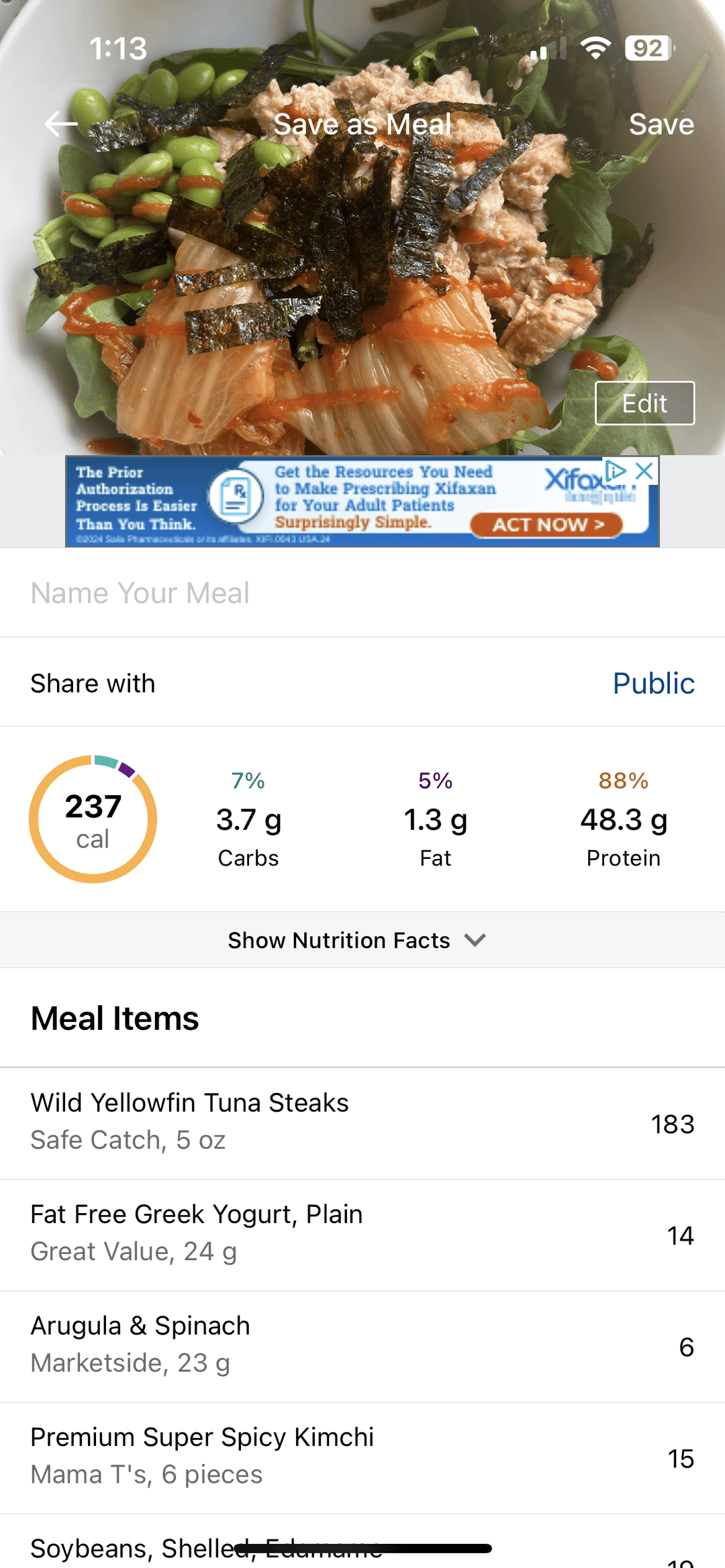
Task: Edit the meal photo
Action: (644, 403)
